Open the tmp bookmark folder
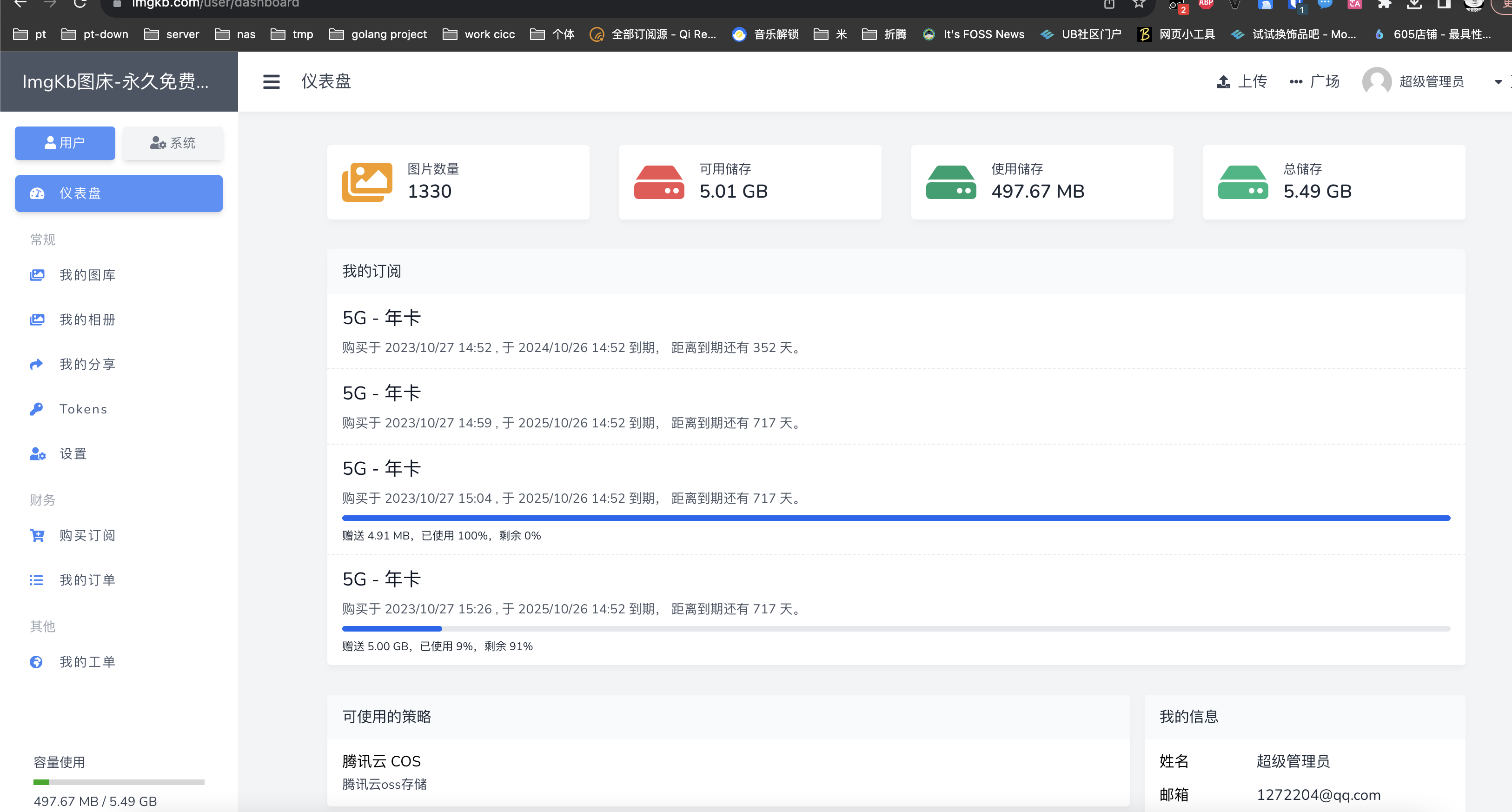1512x812 pixels. (292, 34)
